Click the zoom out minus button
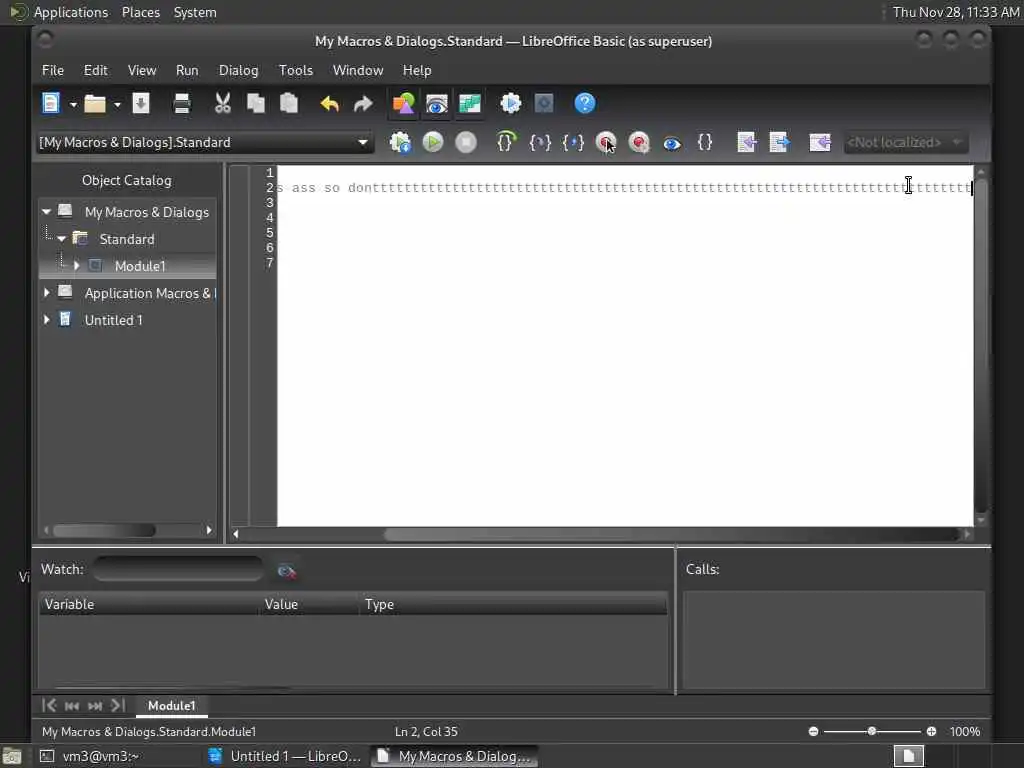 pos(813,731)
